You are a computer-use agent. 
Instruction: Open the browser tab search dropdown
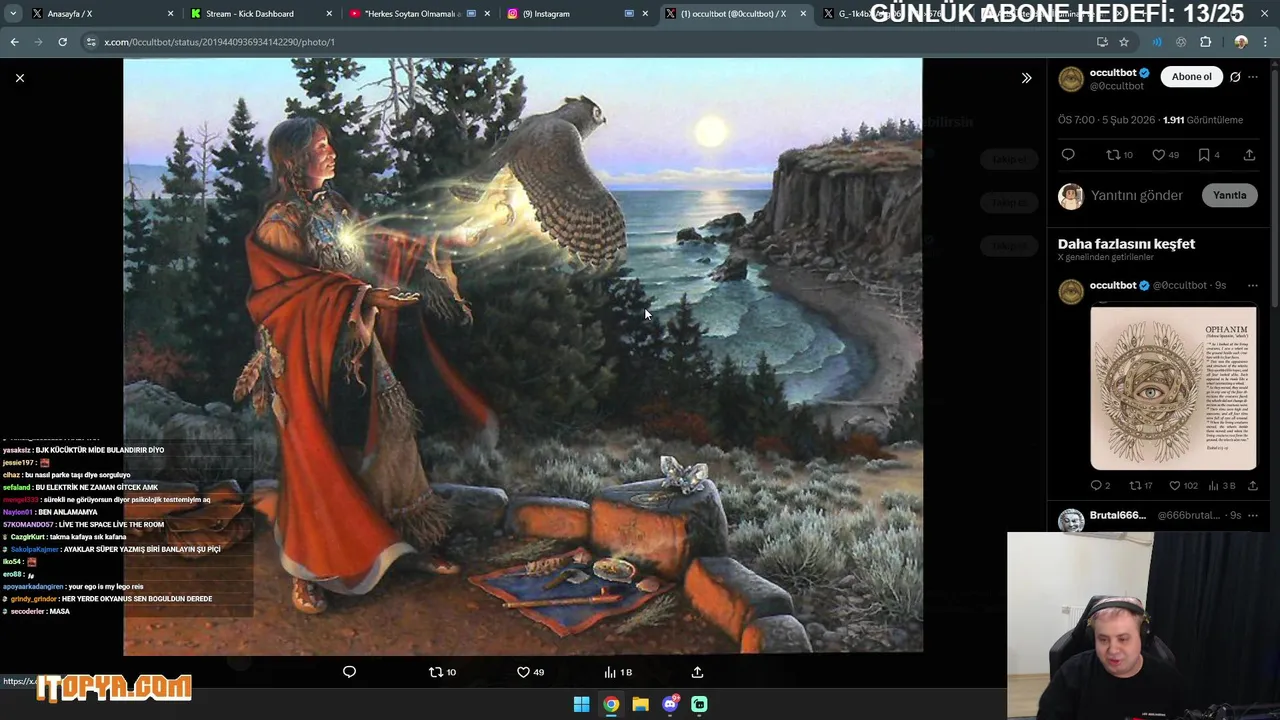click(x=12, y=14)
